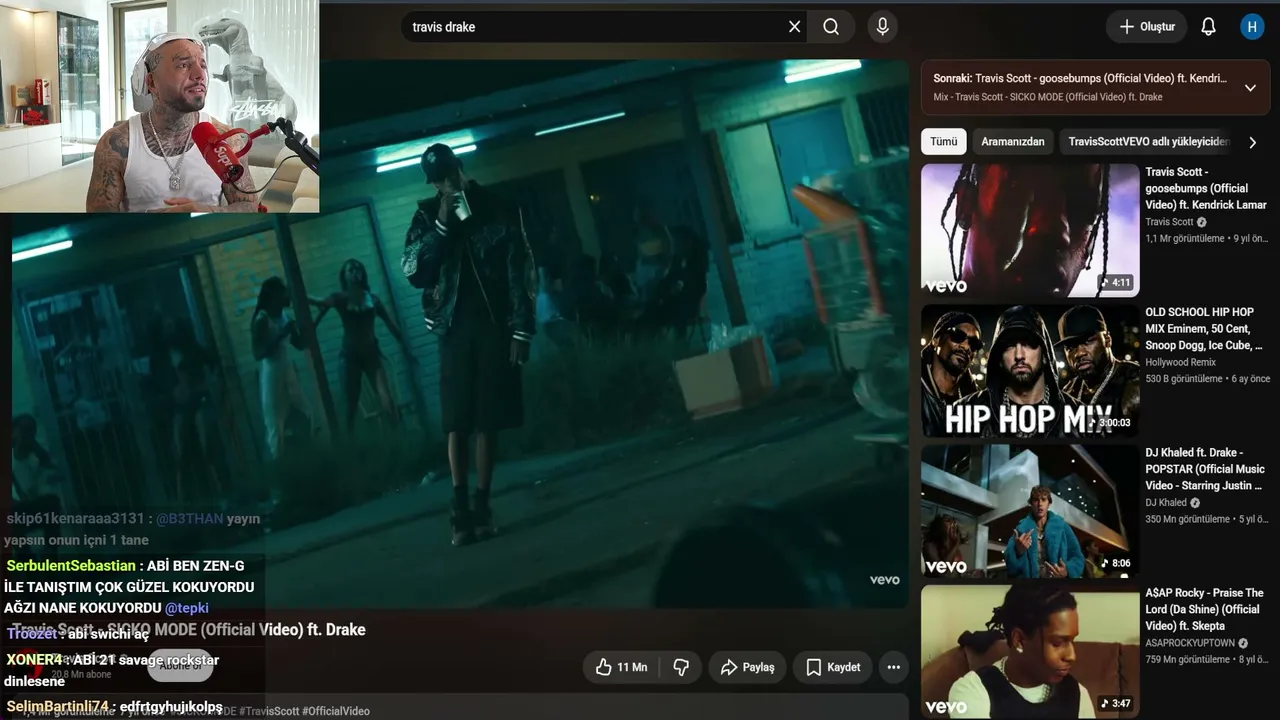This screenshot has width=1280, height=720.
Task: Open the notifications bell
Action: (x=1208, y=27)
